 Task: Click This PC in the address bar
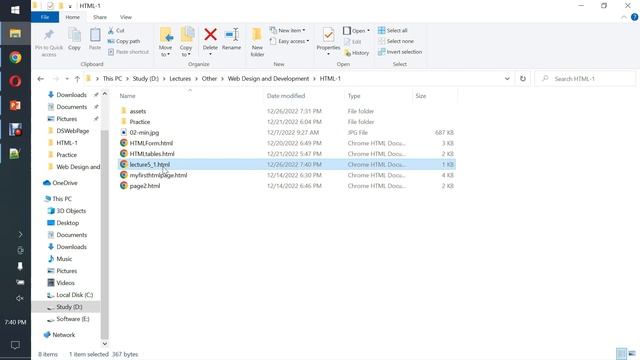(112, 78)
